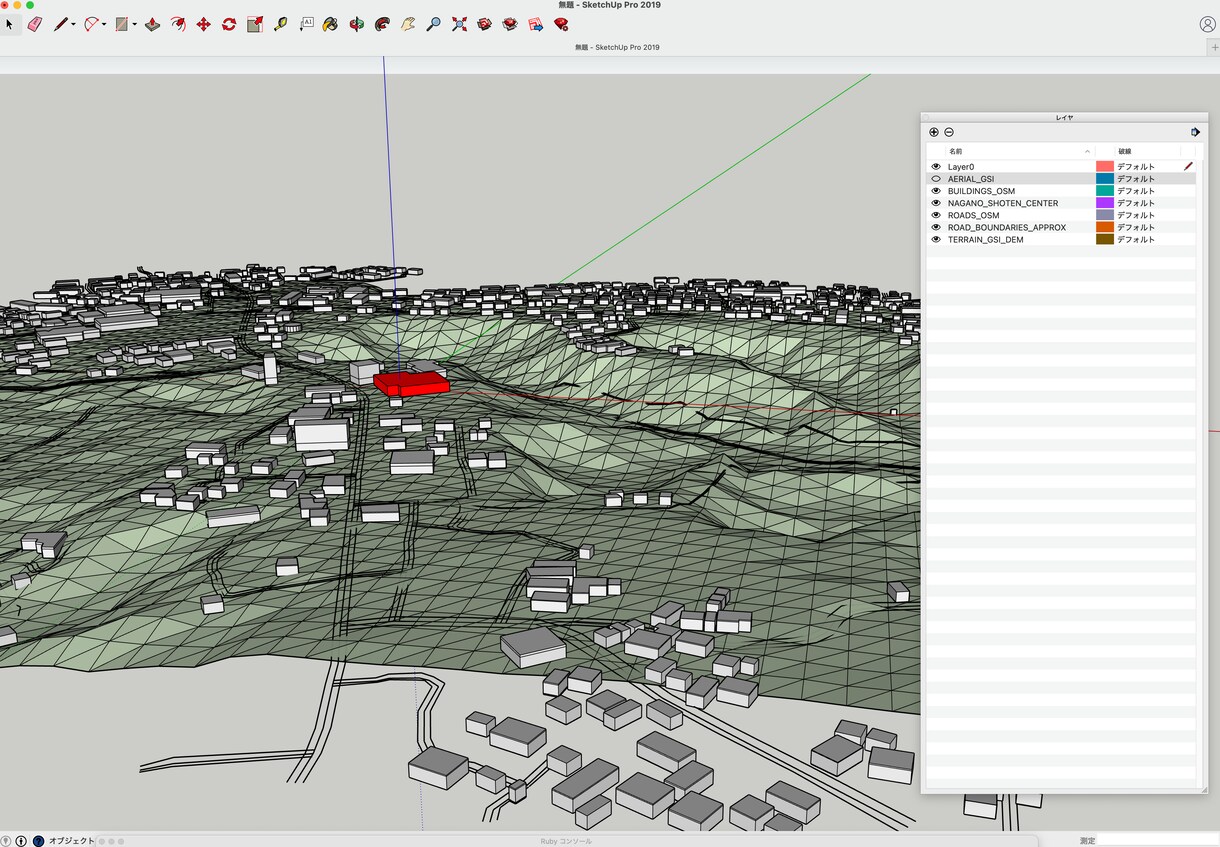Activate the Push/Pull tool
This screenshot has height=847, width=1220.
click(x=152, y=24)
